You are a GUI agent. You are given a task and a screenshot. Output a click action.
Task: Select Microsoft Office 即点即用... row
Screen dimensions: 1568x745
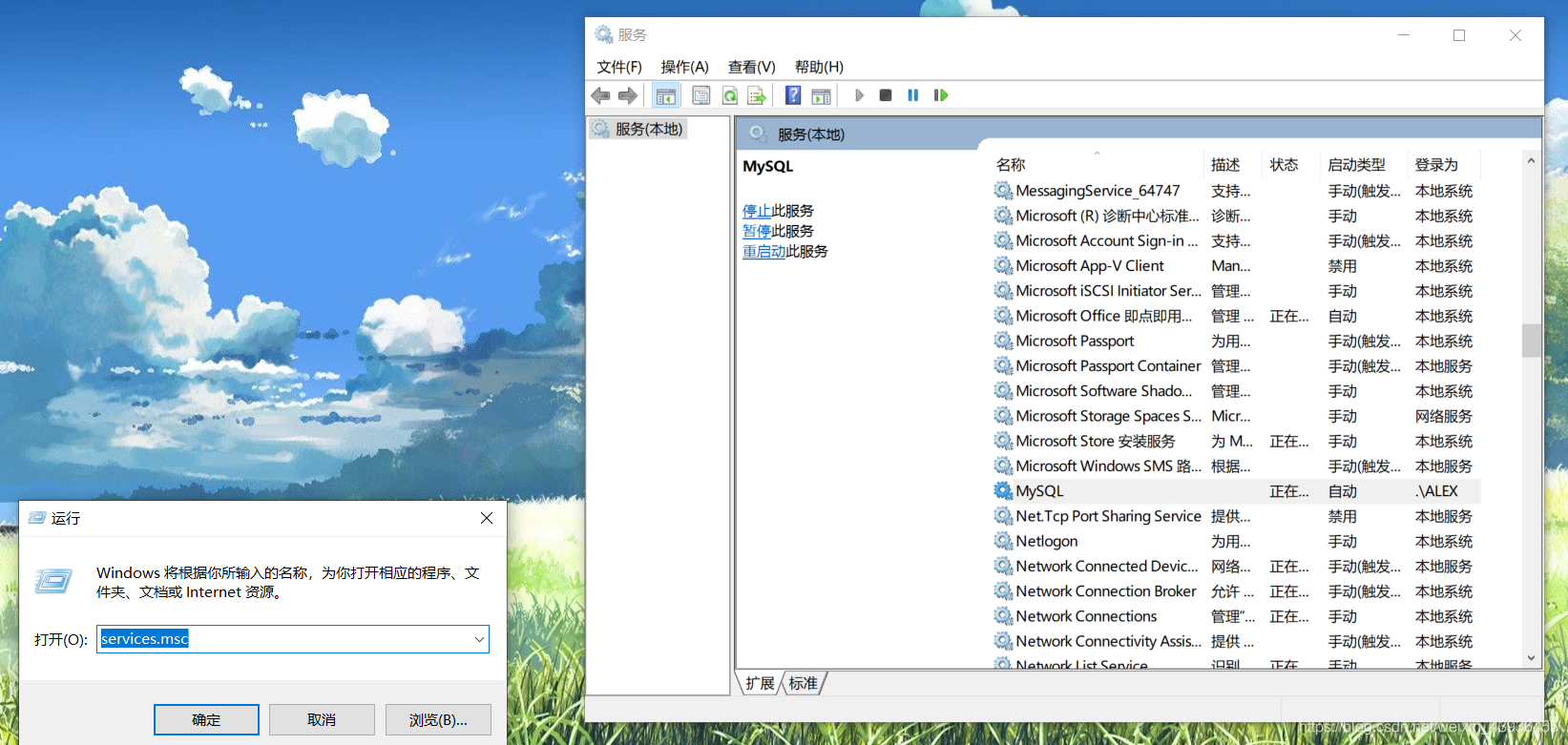pos(1236,316)
